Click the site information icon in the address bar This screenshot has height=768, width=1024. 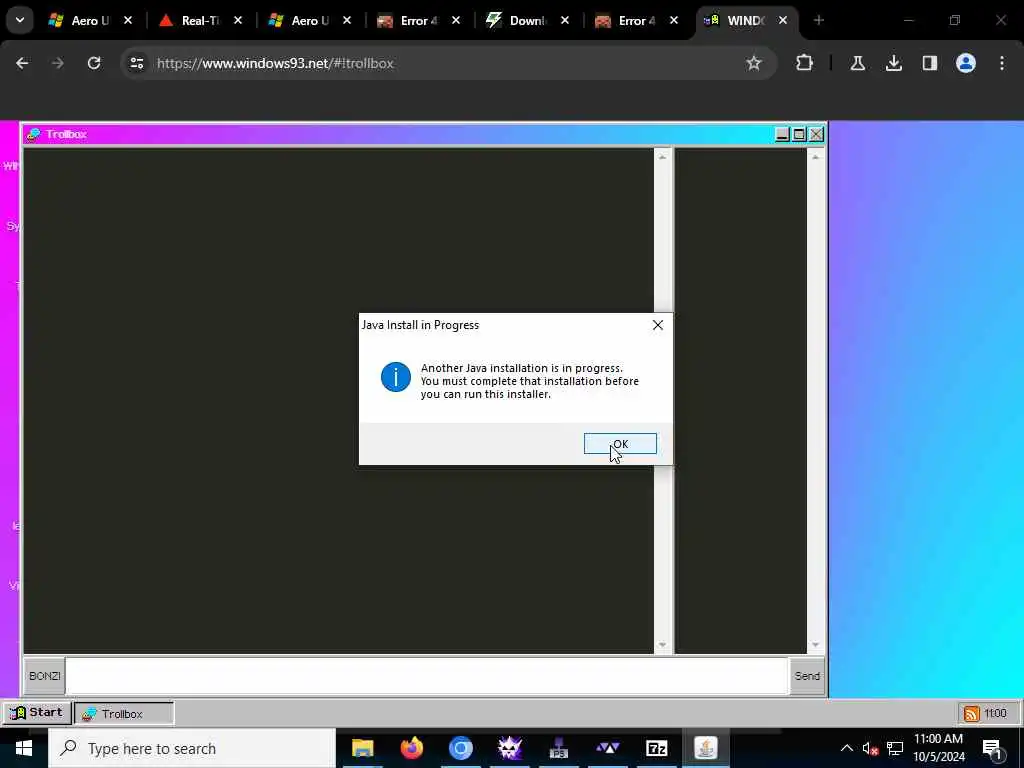coord(136,63)
